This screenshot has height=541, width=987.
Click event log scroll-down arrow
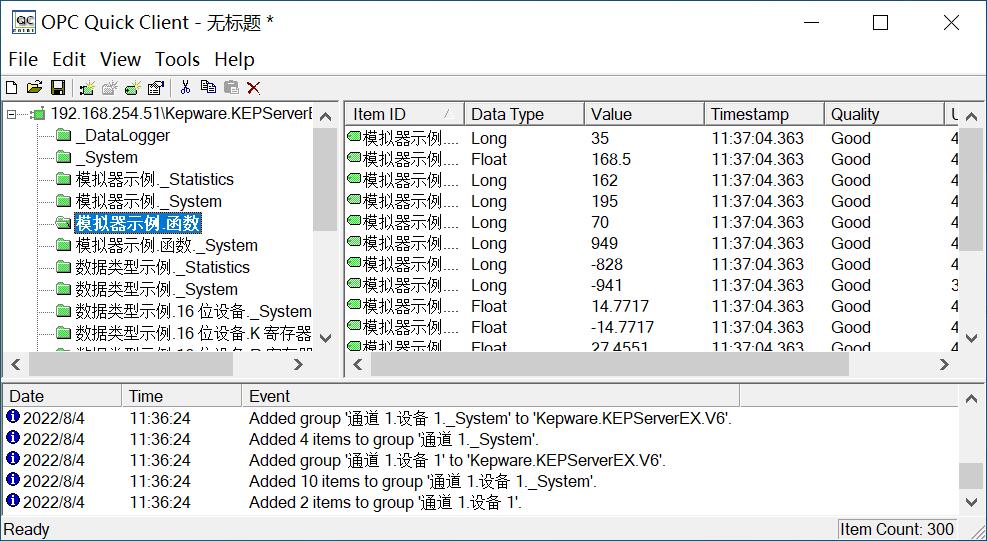coord(971,502)
